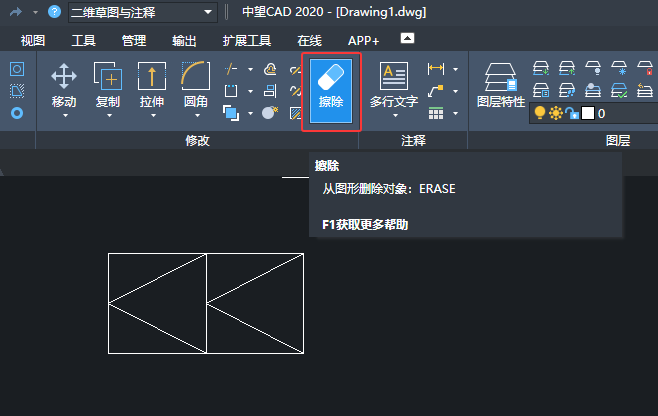Click the 注释 panel title

(413, 141)
